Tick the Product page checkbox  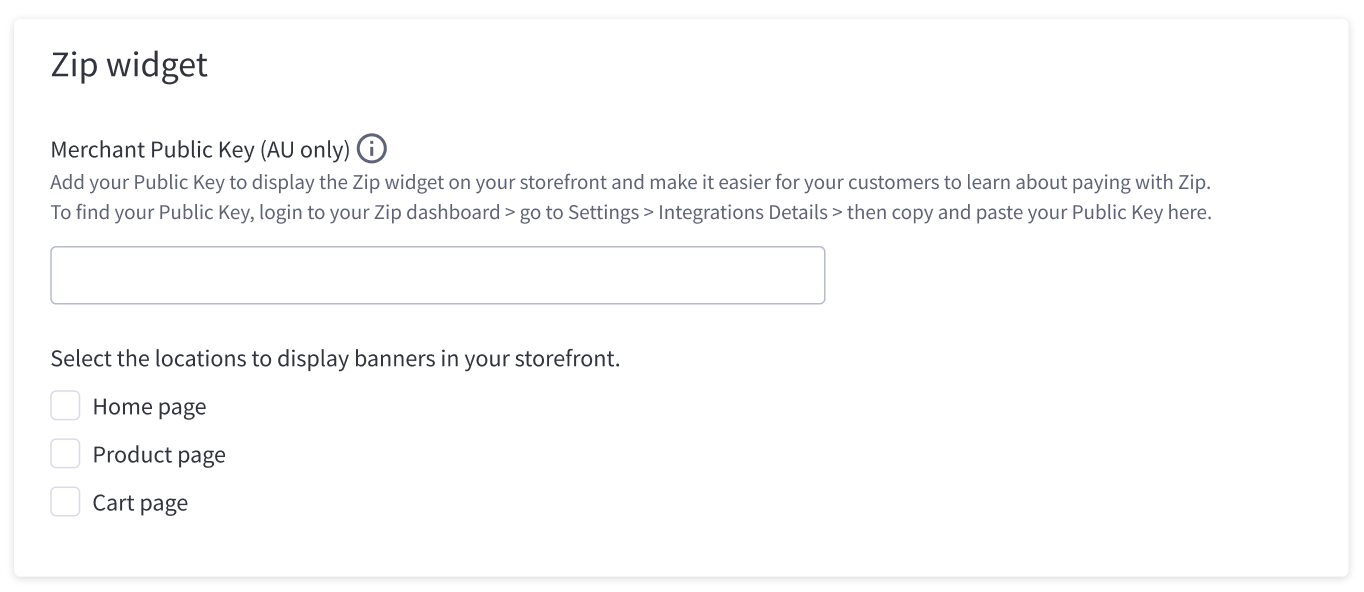click(x=65, y=454)
